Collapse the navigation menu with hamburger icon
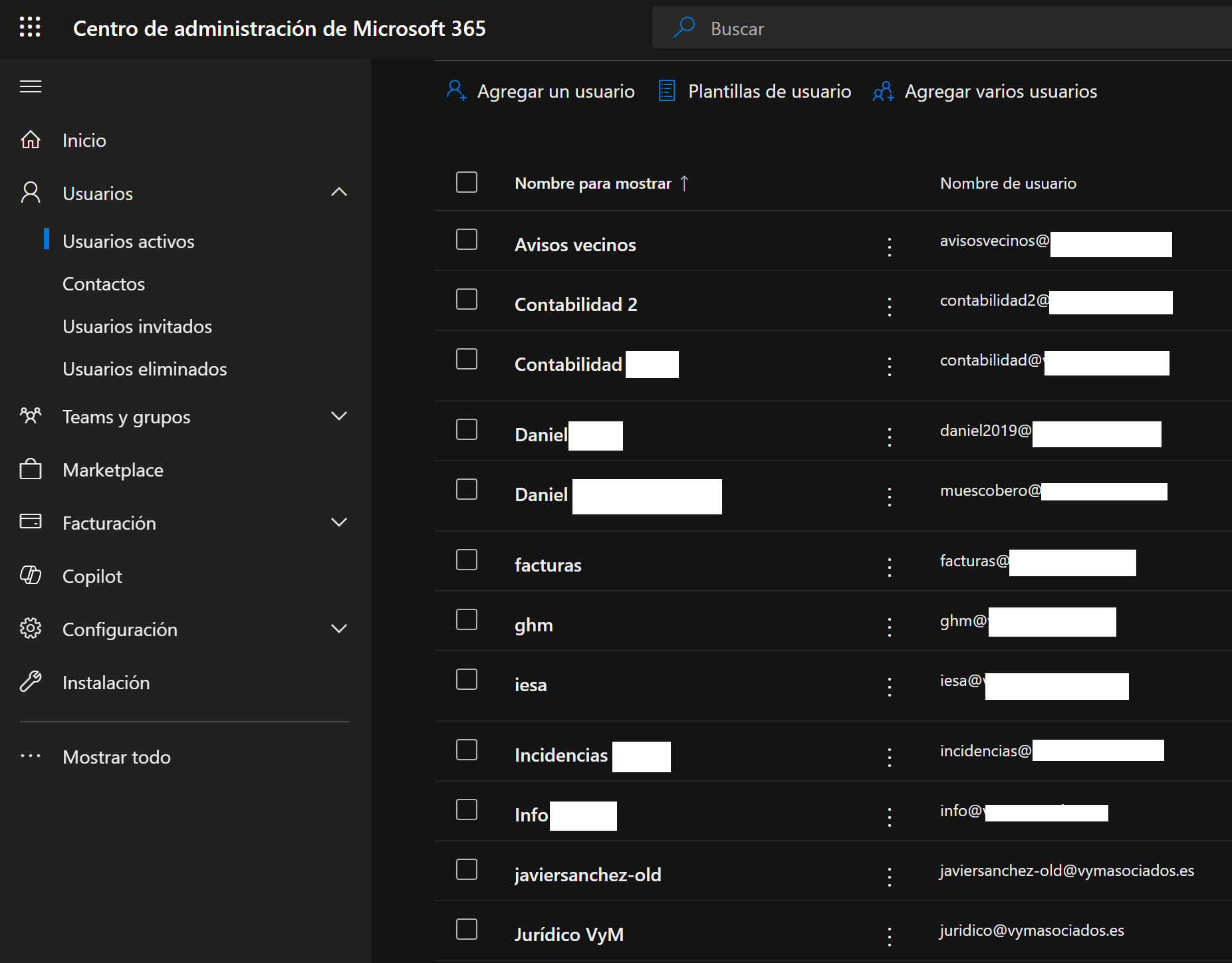 [31, 86]
